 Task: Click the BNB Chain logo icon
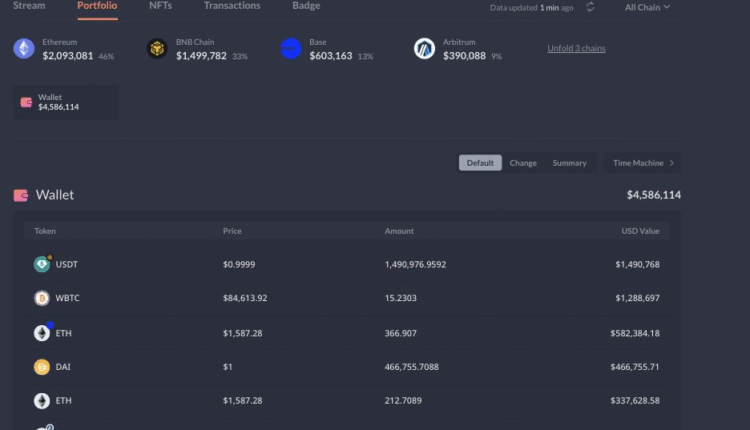point(157,49)
